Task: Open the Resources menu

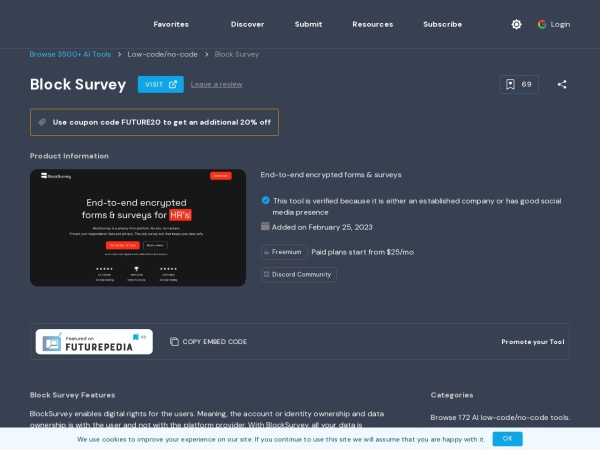Action: [373, 24]
